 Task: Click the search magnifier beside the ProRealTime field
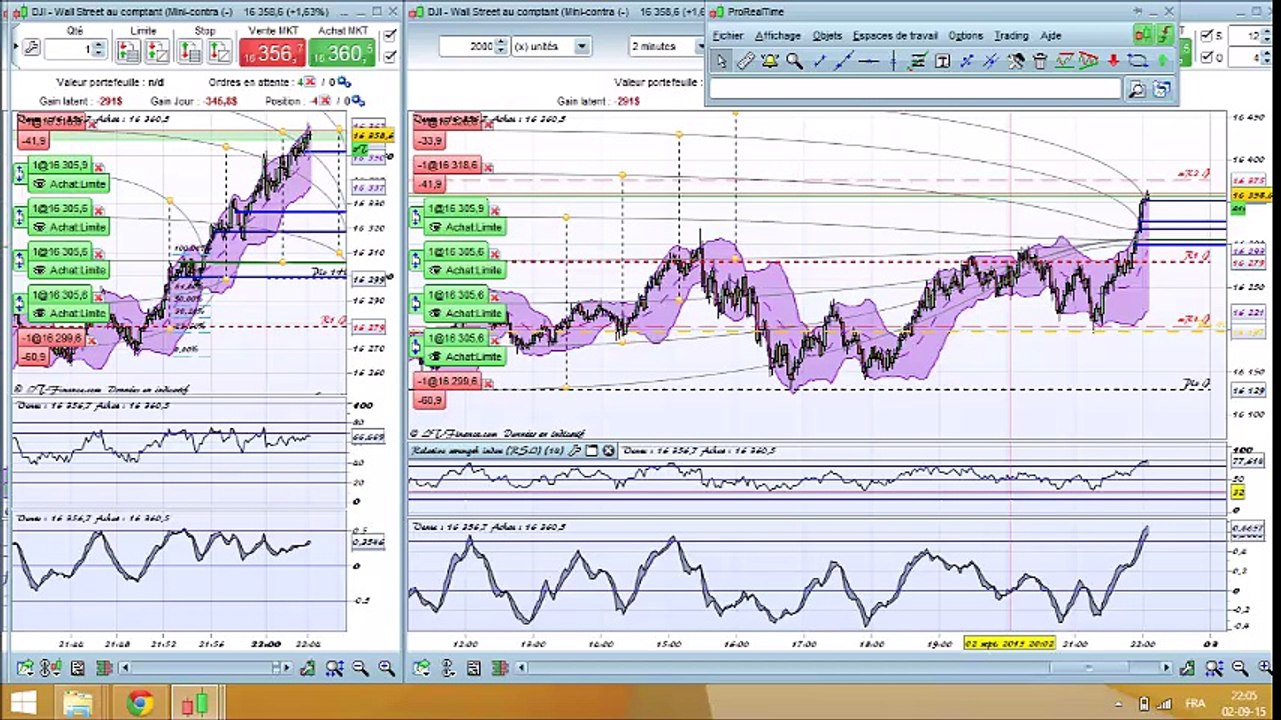point(1136,89)
